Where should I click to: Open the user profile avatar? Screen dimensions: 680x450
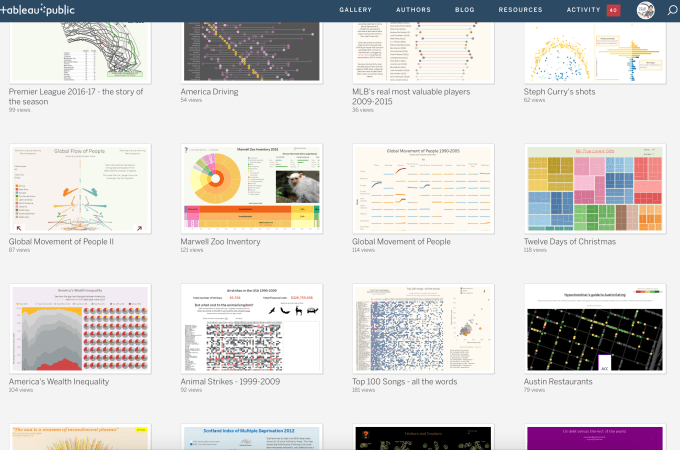tap(645, 10)
